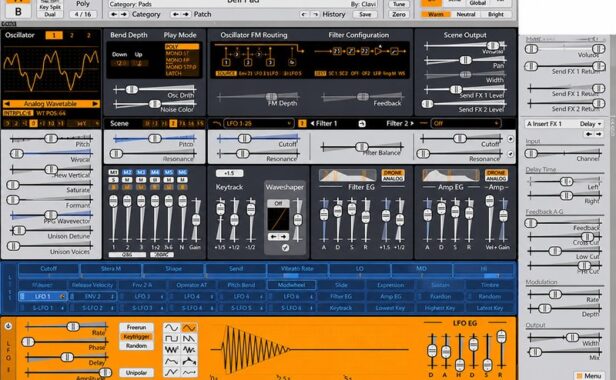This screenshot has height=380, width=616.
Task: Select the square LFO waveform icon
Action: click(x=171, y=338)
